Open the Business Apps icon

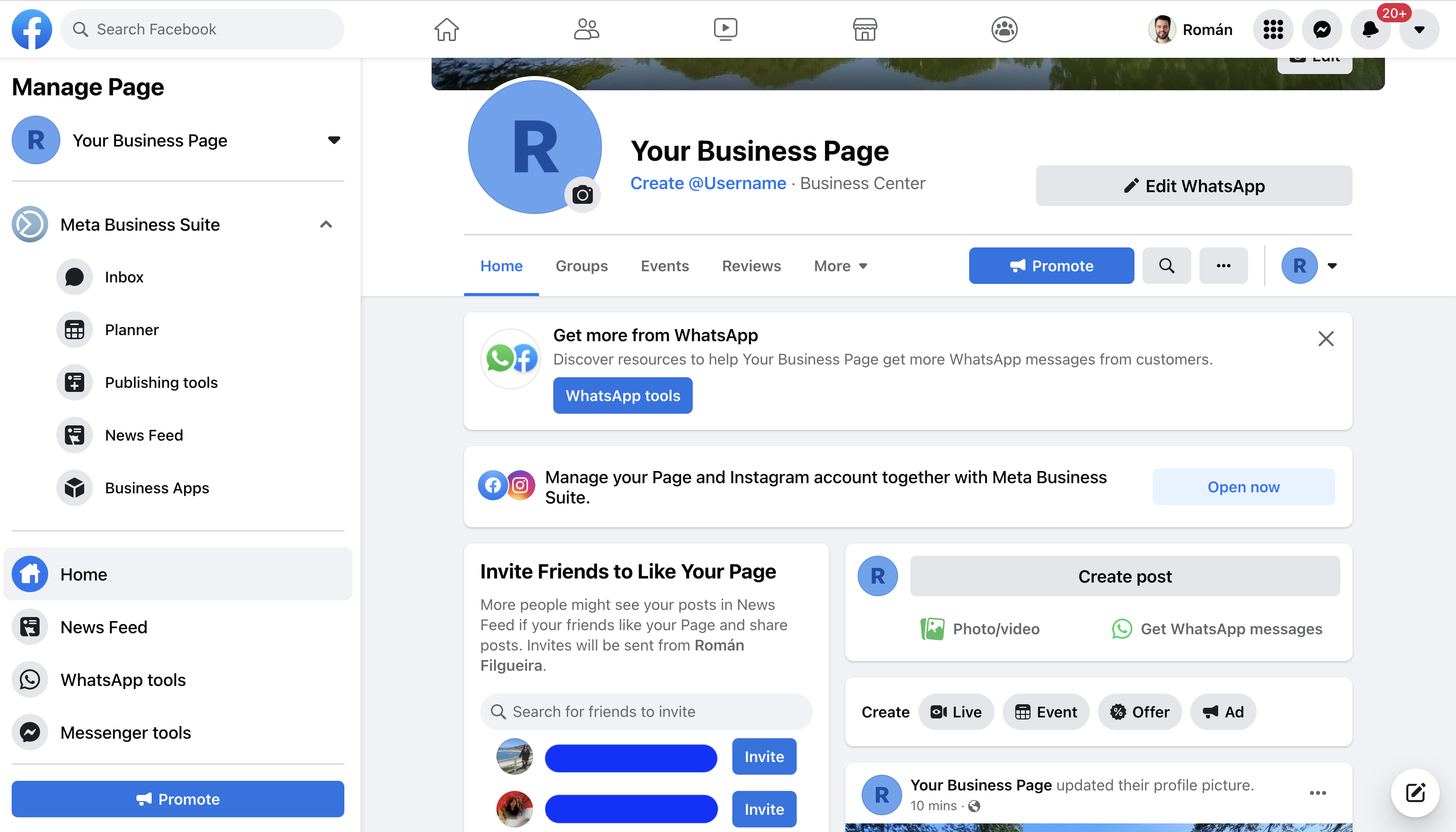[x=75, y=488]
